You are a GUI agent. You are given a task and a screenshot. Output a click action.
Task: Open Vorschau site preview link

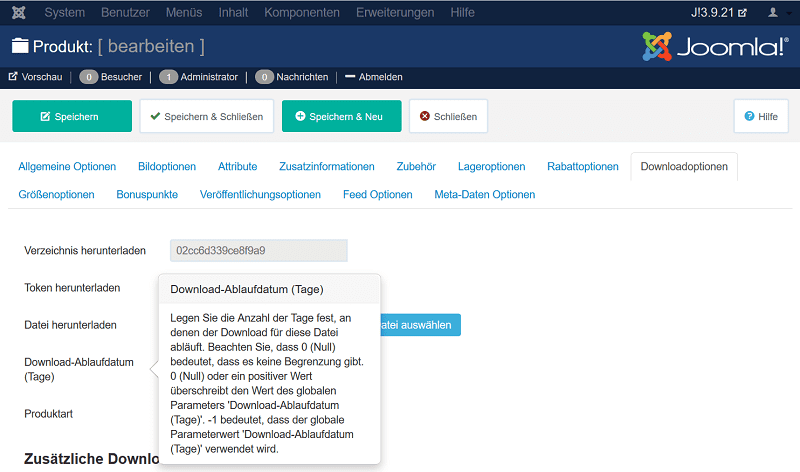35,76
